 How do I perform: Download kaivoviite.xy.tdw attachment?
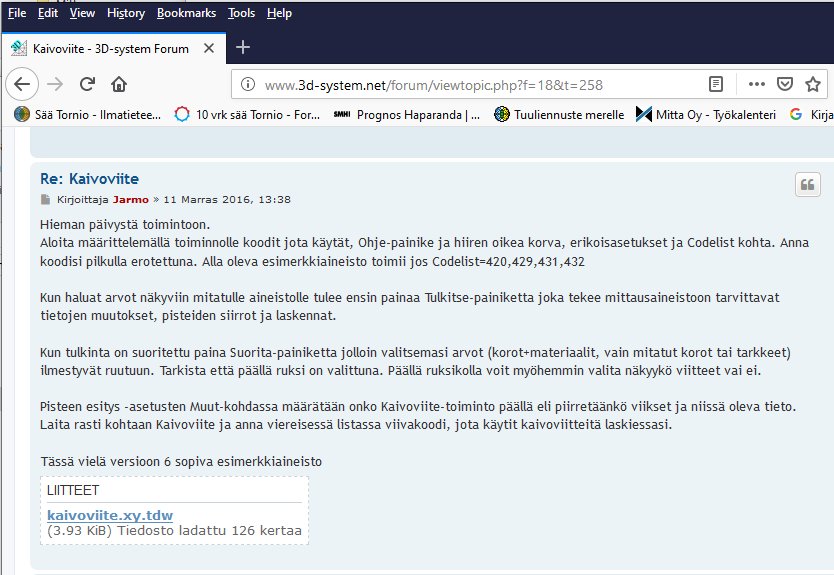109,515
